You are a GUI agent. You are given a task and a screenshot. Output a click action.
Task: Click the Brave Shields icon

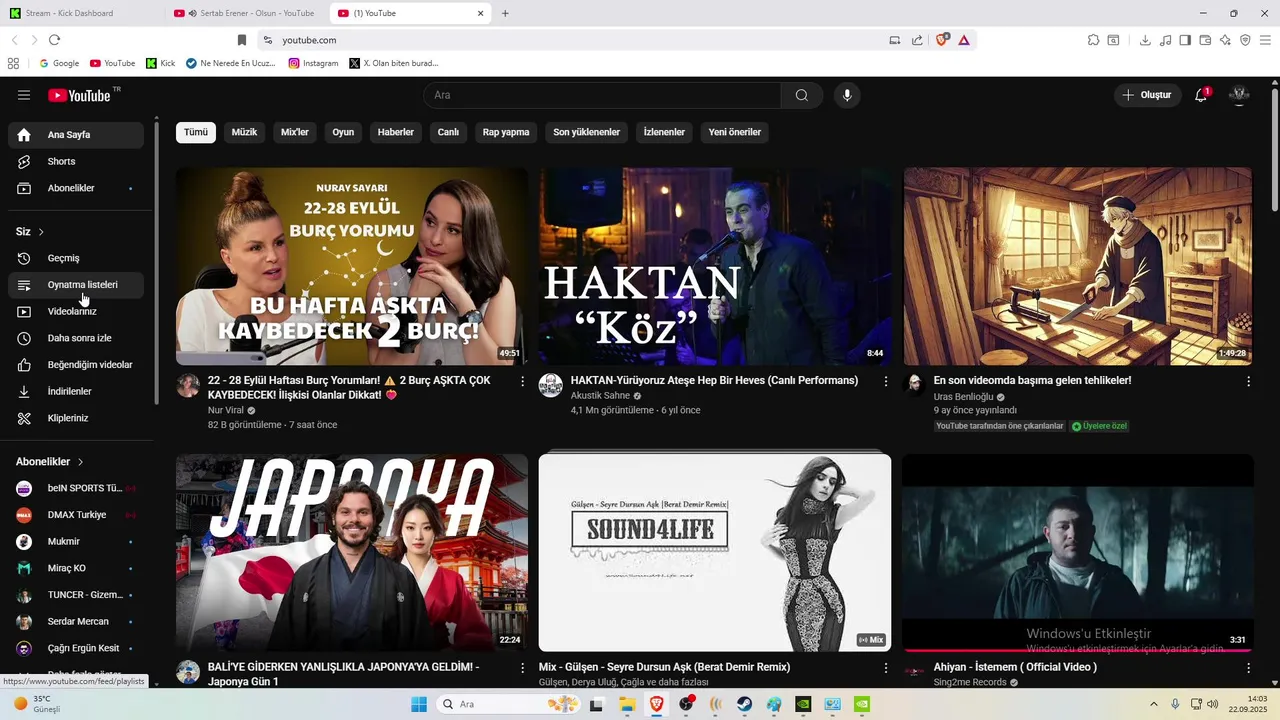[942, 40]
